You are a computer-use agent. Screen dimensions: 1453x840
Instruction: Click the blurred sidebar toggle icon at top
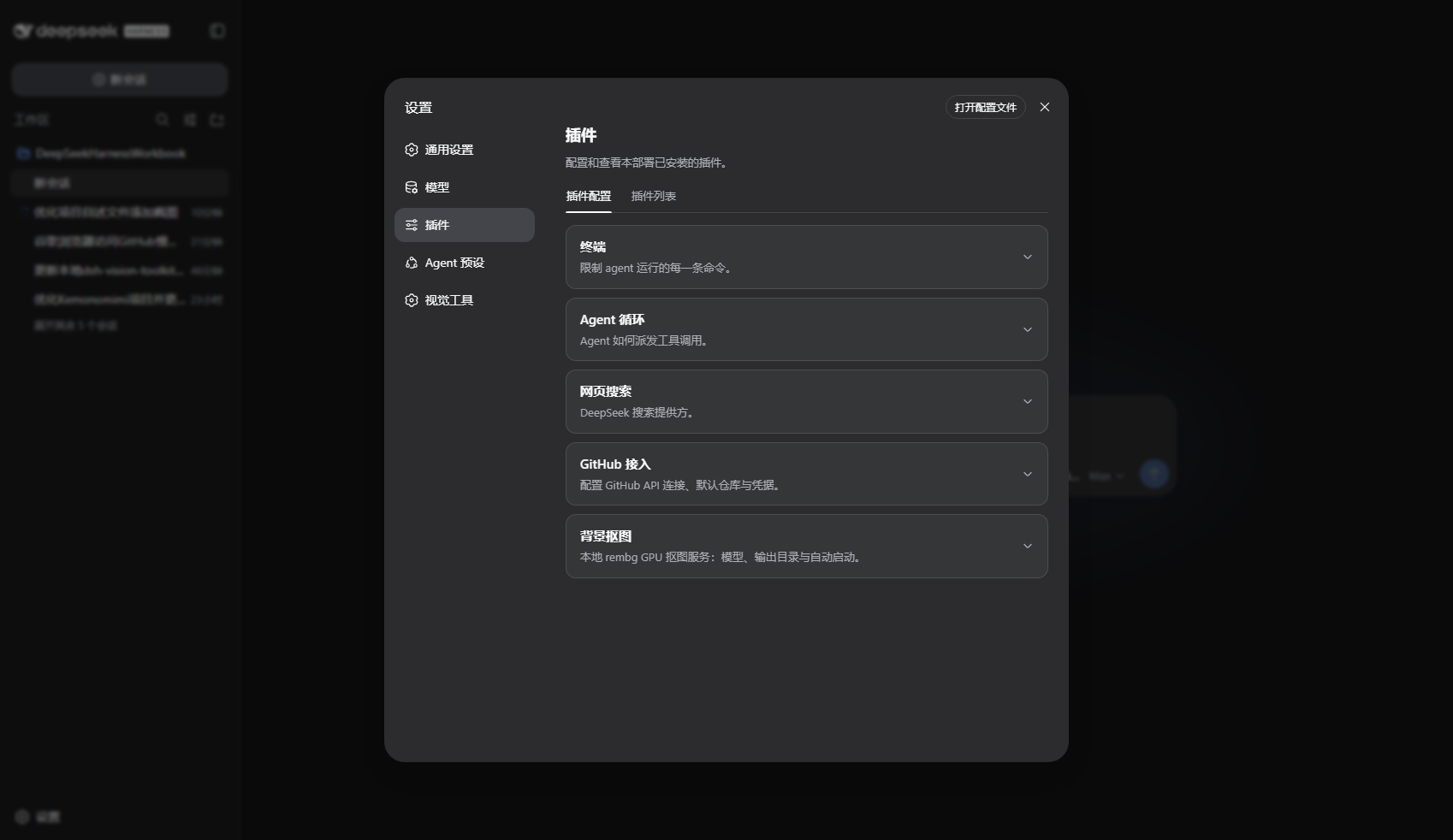coord(217,31)
